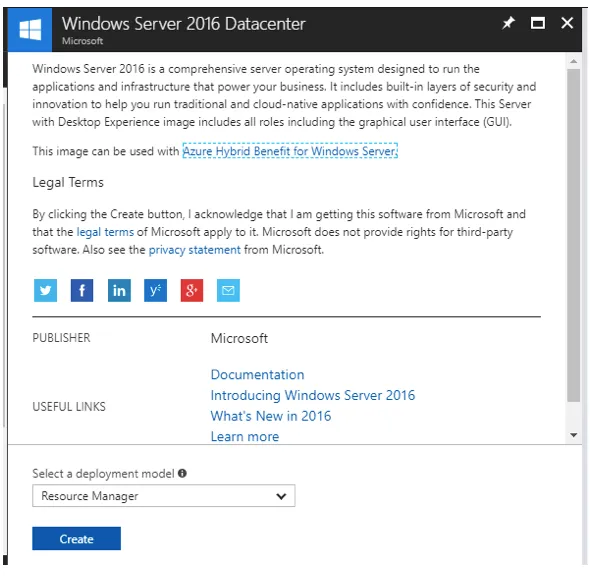This screenshot has height=576, width=590.
Task: Click the Microsoft publisher value
Action: tap(239, 338)
